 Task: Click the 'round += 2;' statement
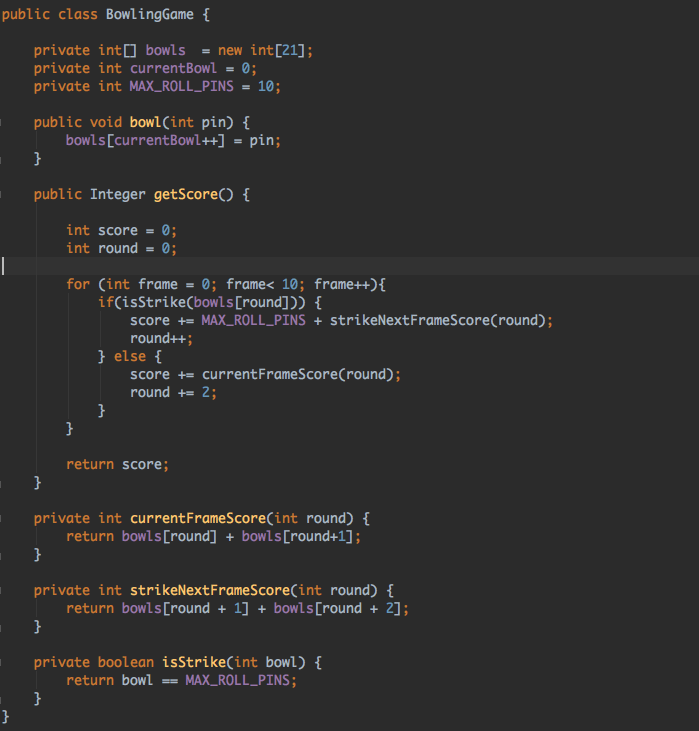[173, 393]
